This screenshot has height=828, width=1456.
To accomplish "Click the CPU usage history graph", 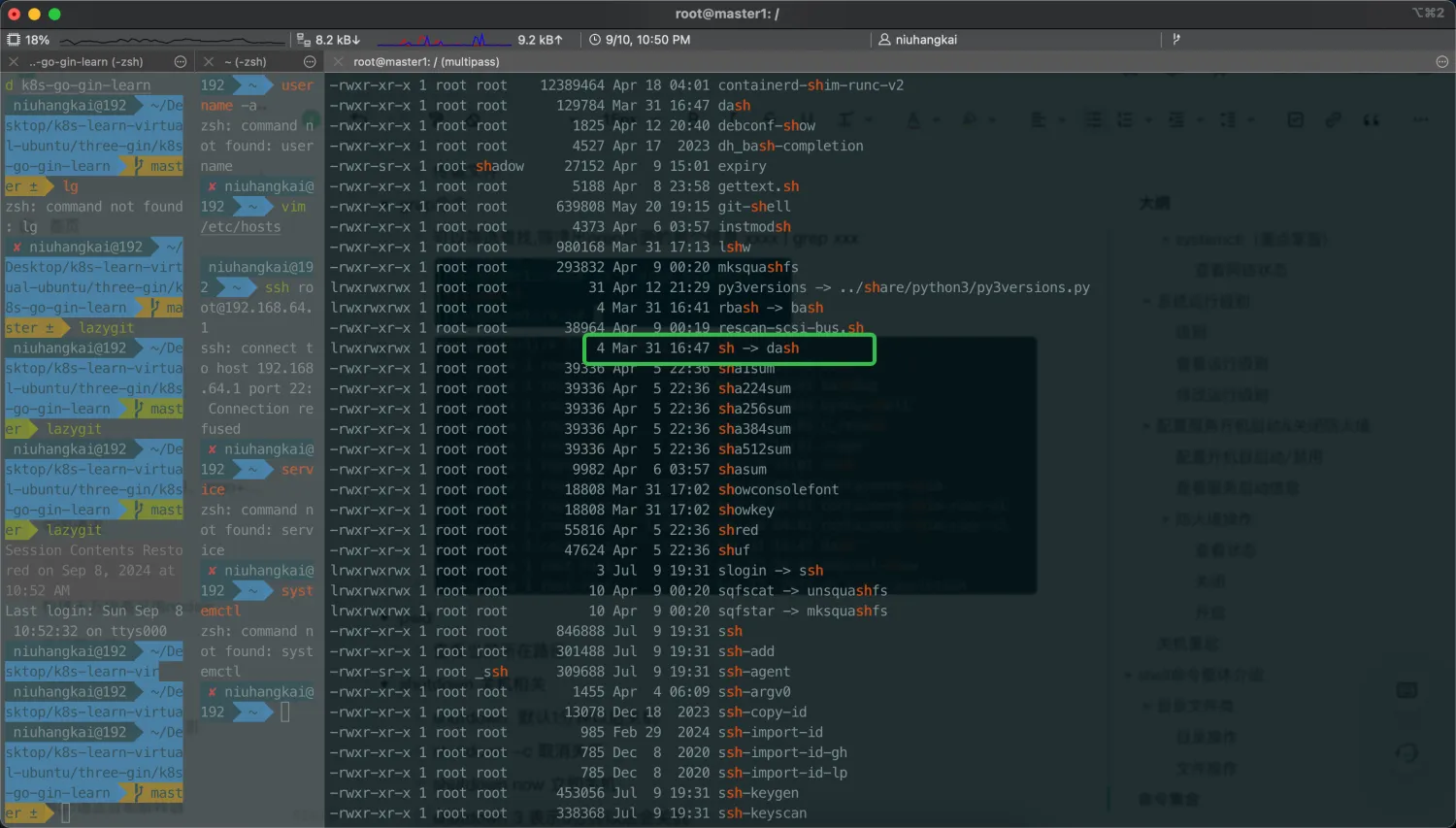I will 173,41.
